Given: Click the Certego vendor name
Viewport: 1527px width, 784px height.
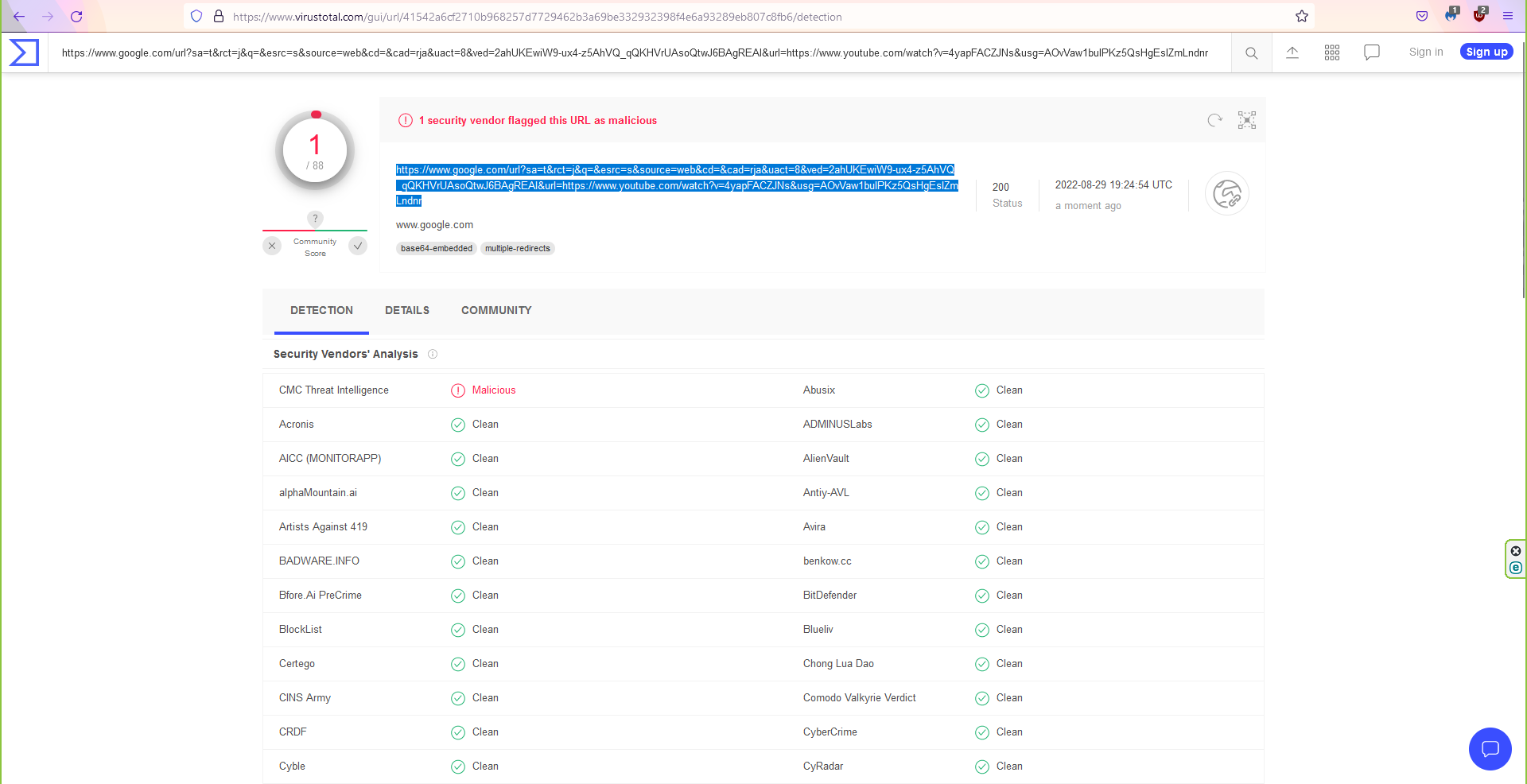Looking at the screenshot, I should [297, 664].
